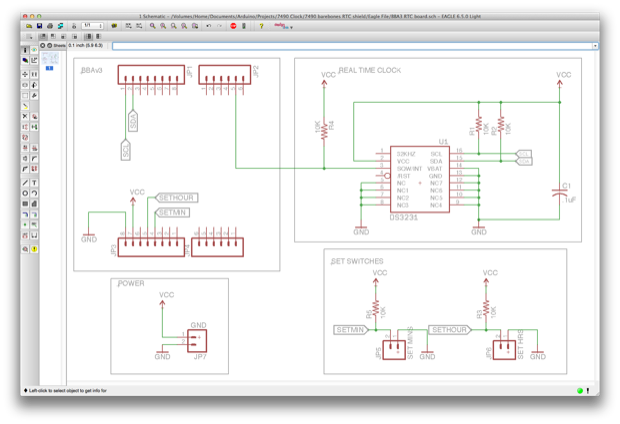This screenshot has width=620, height=424.
Task: Select the Invoke tool
Action: point(34,169)
